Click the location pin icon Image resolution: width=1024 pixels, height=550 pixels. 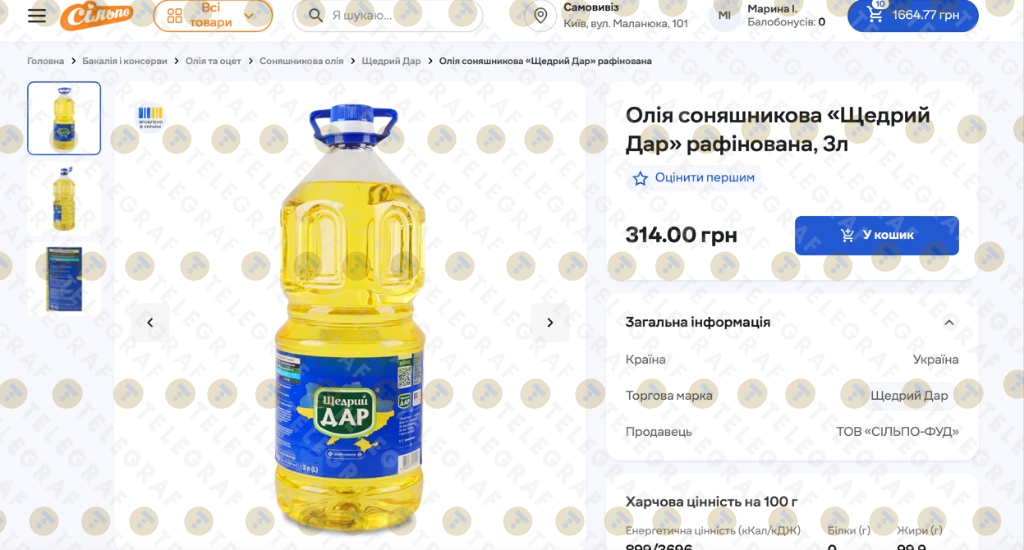[x=541, y=16]
